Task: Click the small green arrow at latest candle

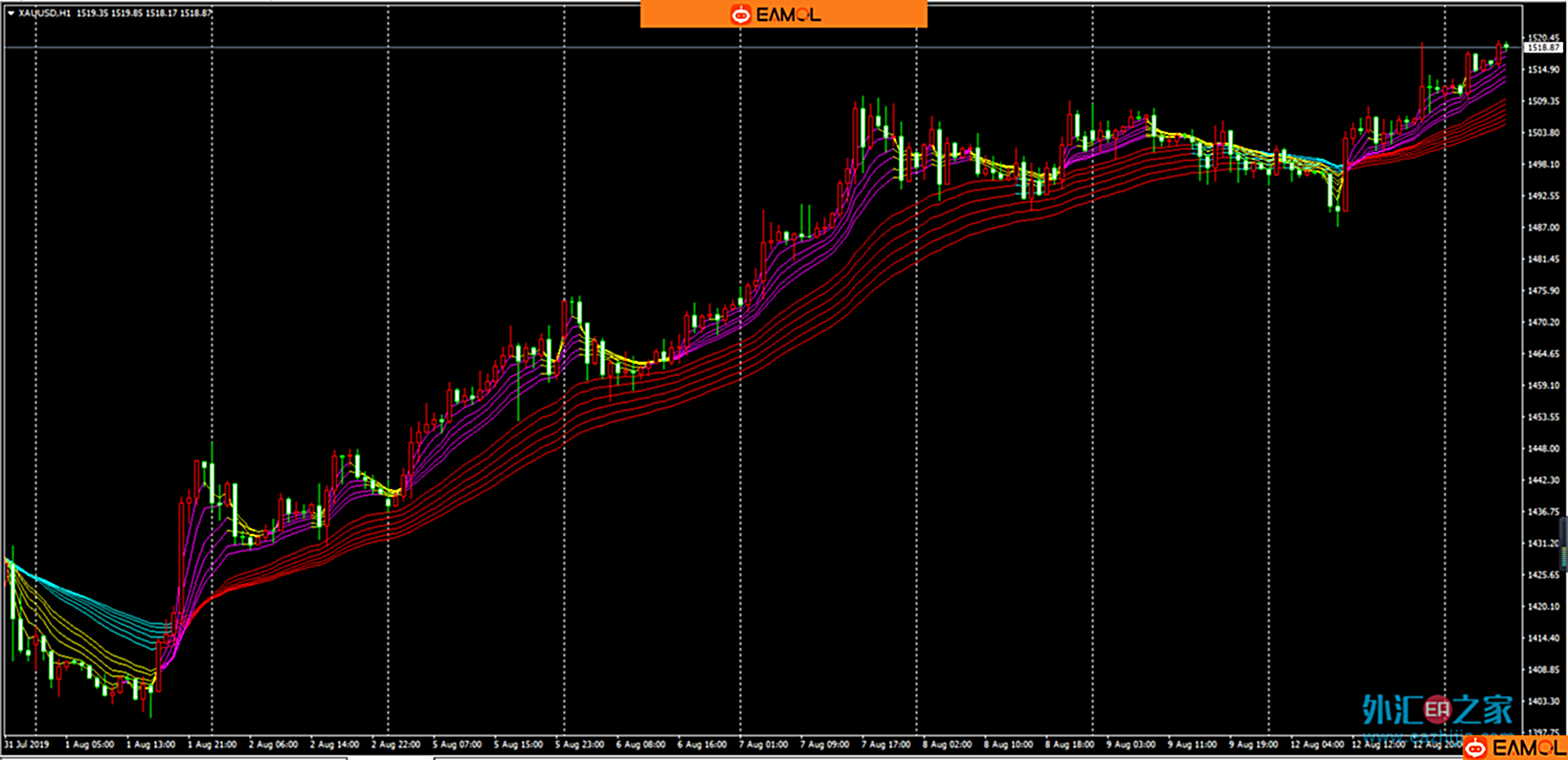Action: [x=1507, y=45]
